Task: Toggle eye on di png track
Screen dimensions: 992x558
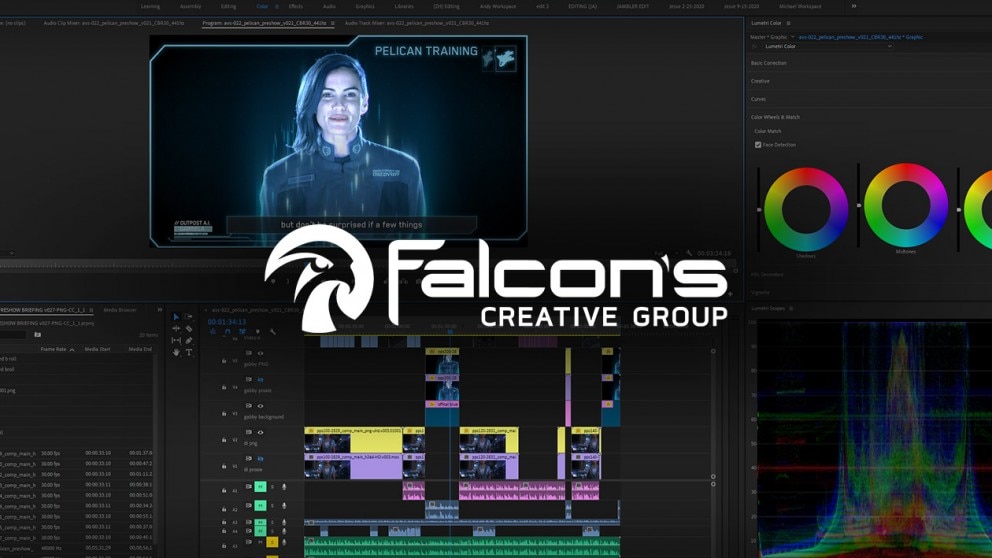Action: [260, 433]
